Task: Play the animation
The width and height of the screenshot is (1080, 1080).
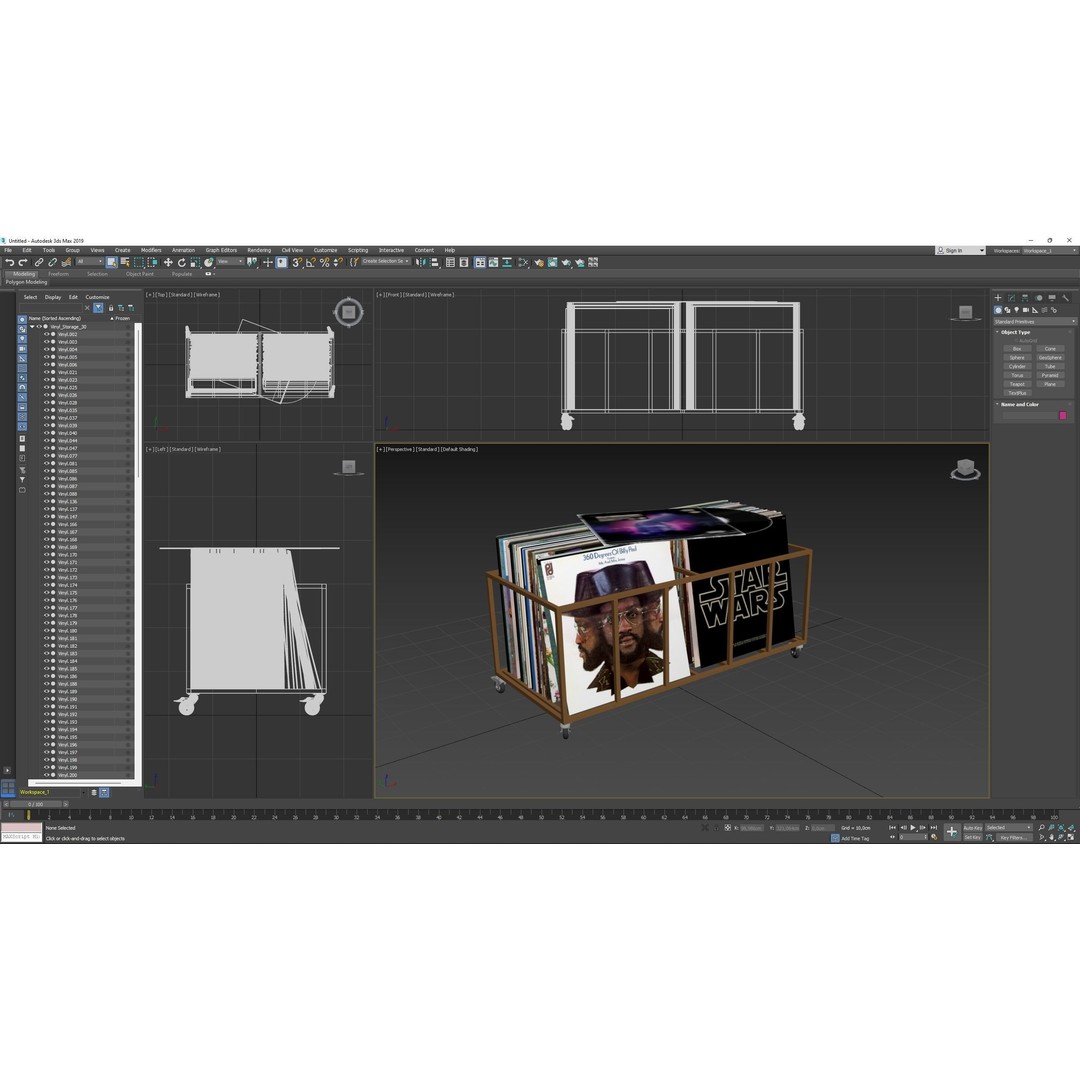Action: pos(913,828)
